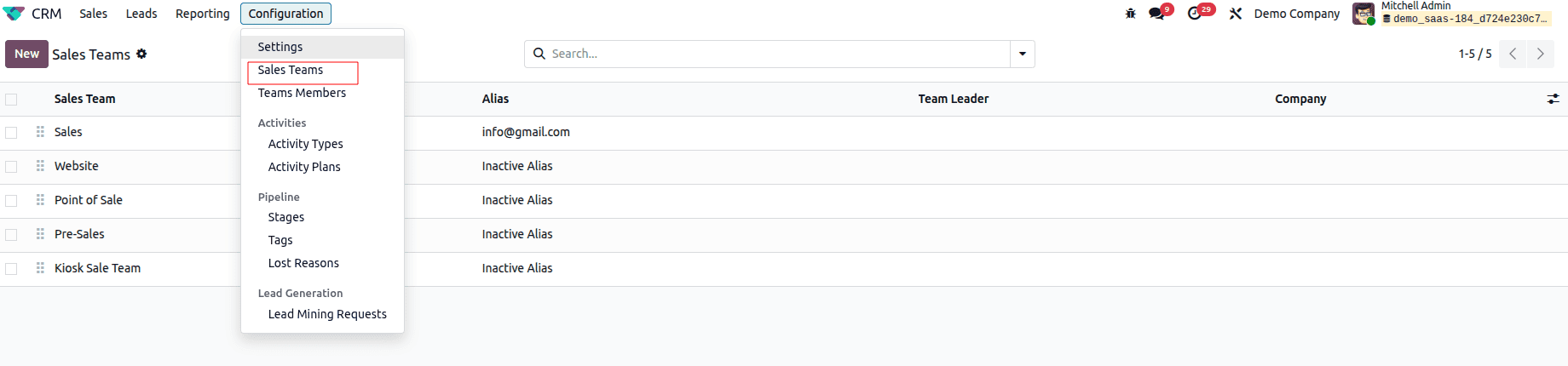Viewport: 1568px width, 366px height.
Task: Open the debug bug icon menu
Action: [1131, 14]
